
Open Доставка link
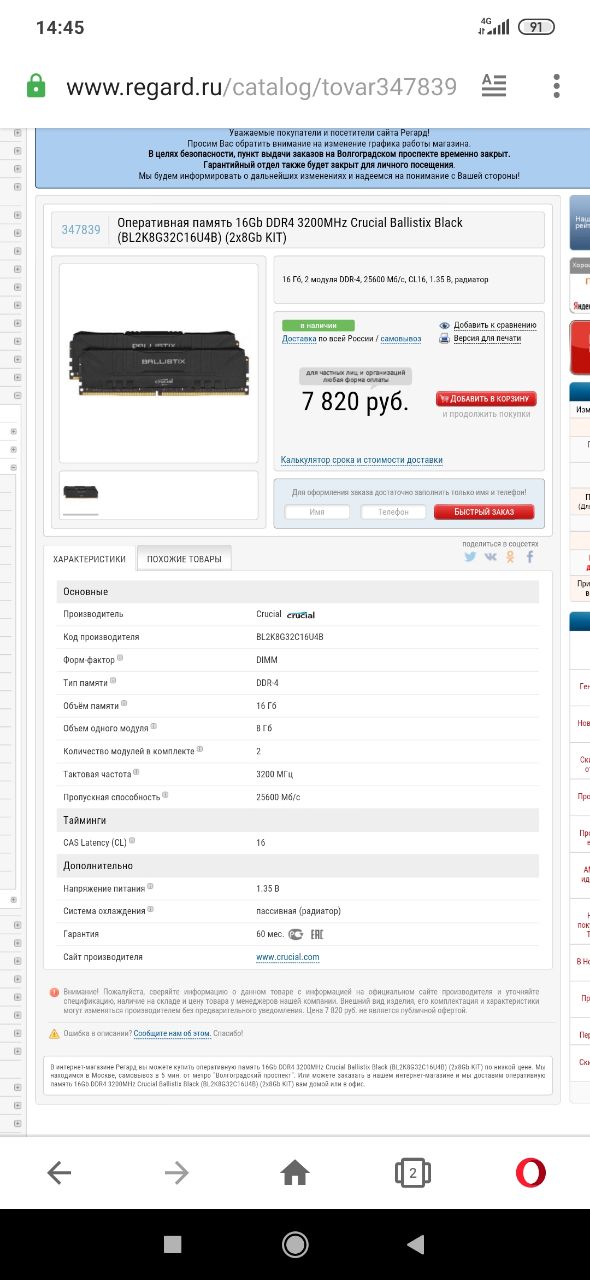[x=299, y=338]
